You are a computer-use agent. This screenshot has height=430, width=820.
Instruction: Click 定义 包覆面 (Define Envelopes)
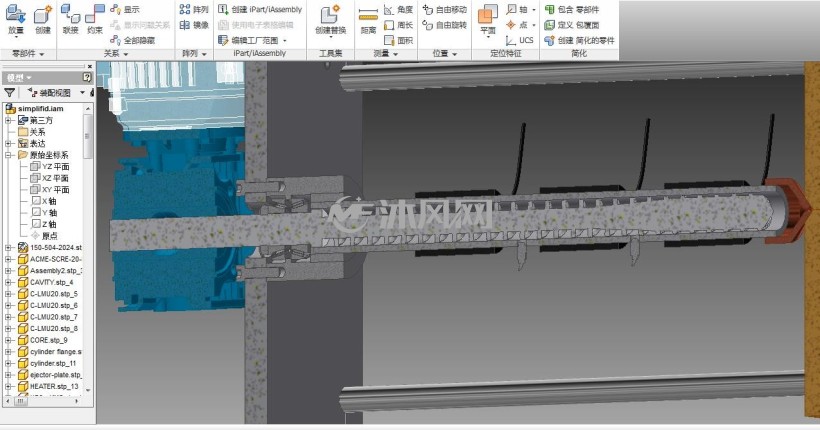(572, 25)
